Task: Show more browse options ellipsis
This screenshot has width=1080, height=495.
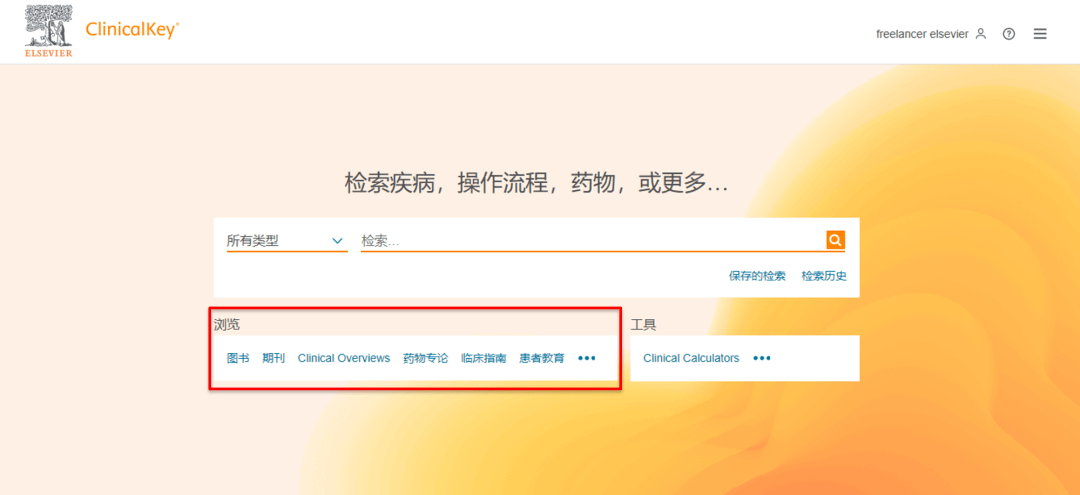Action: coord(586,358)
